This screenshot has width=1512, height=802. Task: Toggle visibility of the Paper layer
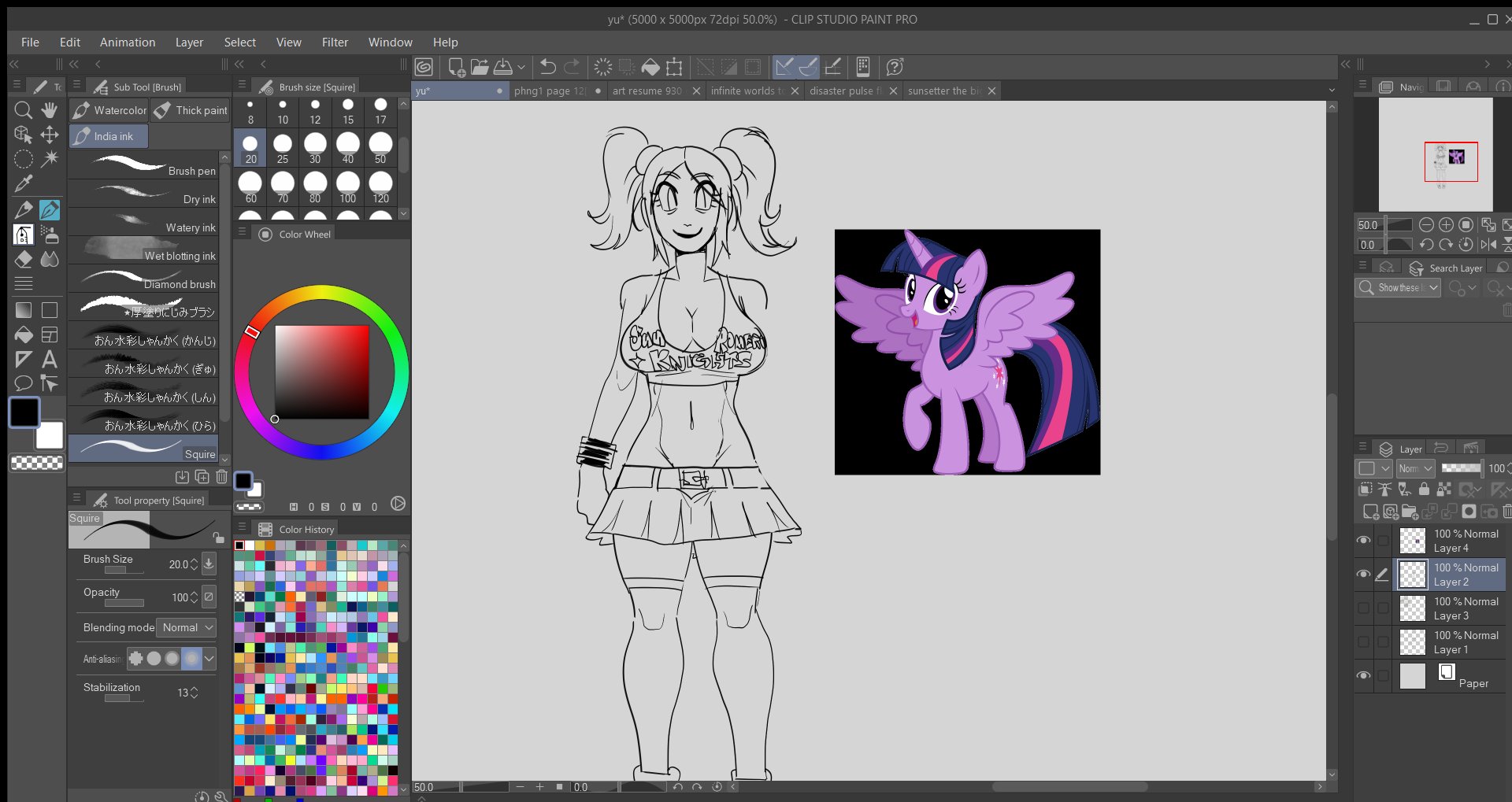point(1363,676)
